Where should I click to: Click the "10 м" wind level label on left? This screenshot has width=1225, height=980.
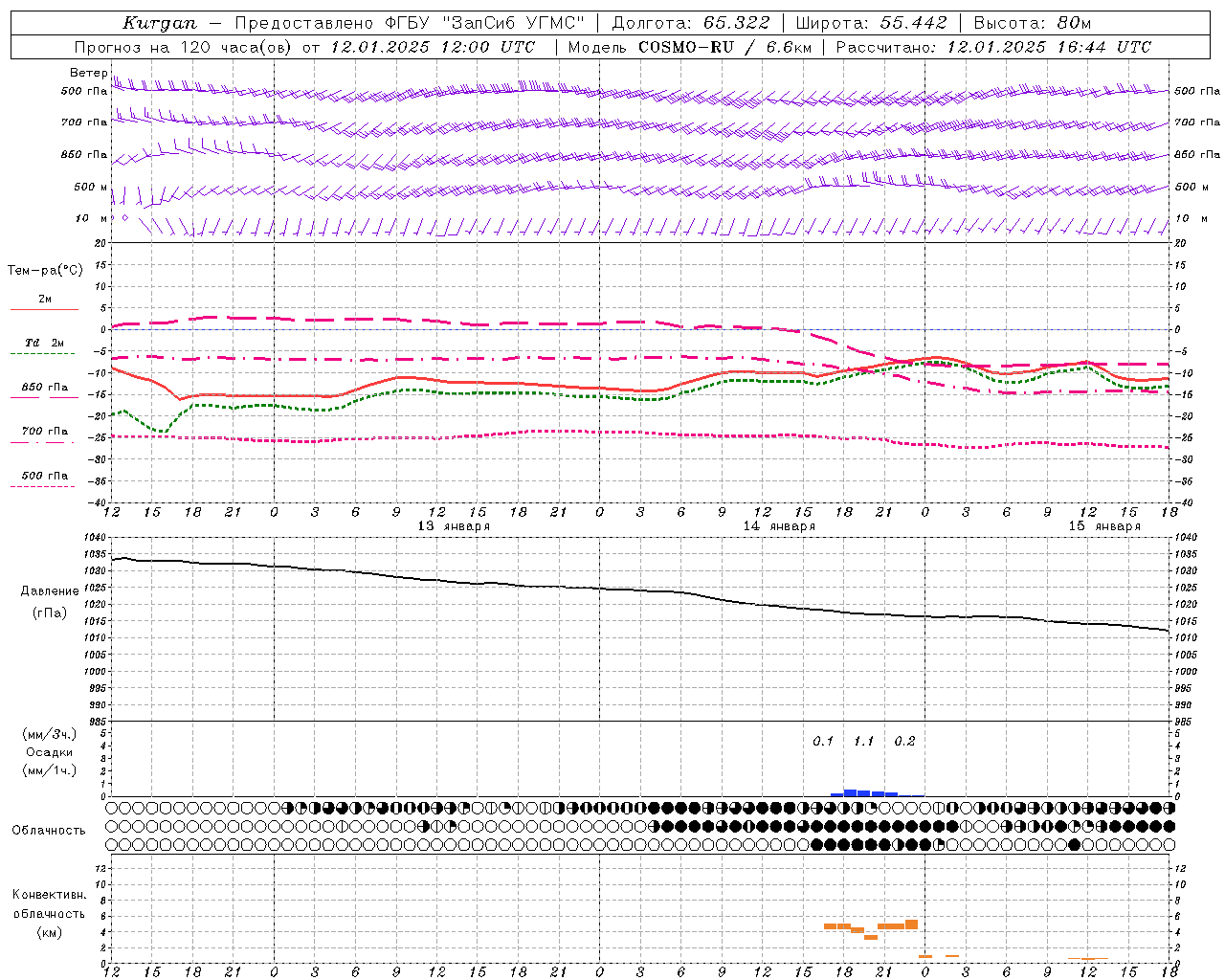click(x=92, y=219)
